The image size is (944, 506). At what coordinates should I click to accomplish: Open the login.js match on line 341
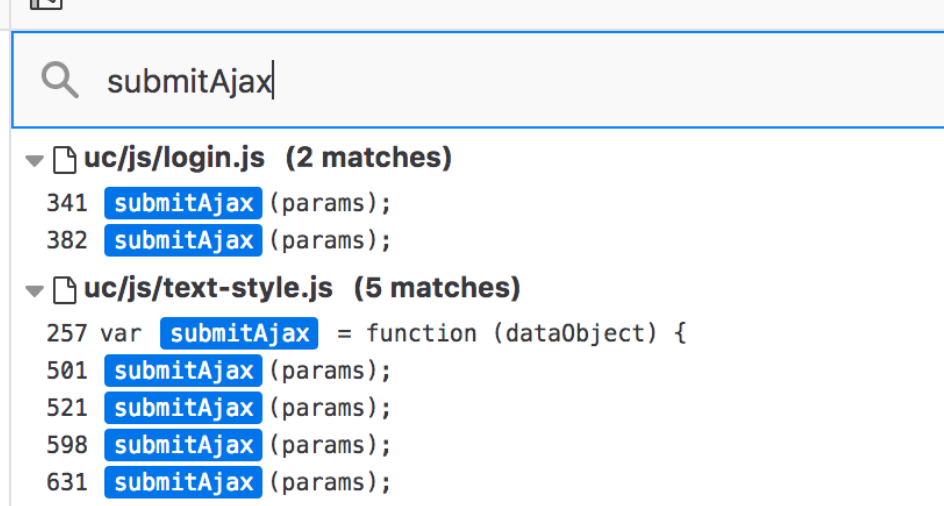point(250,204)
